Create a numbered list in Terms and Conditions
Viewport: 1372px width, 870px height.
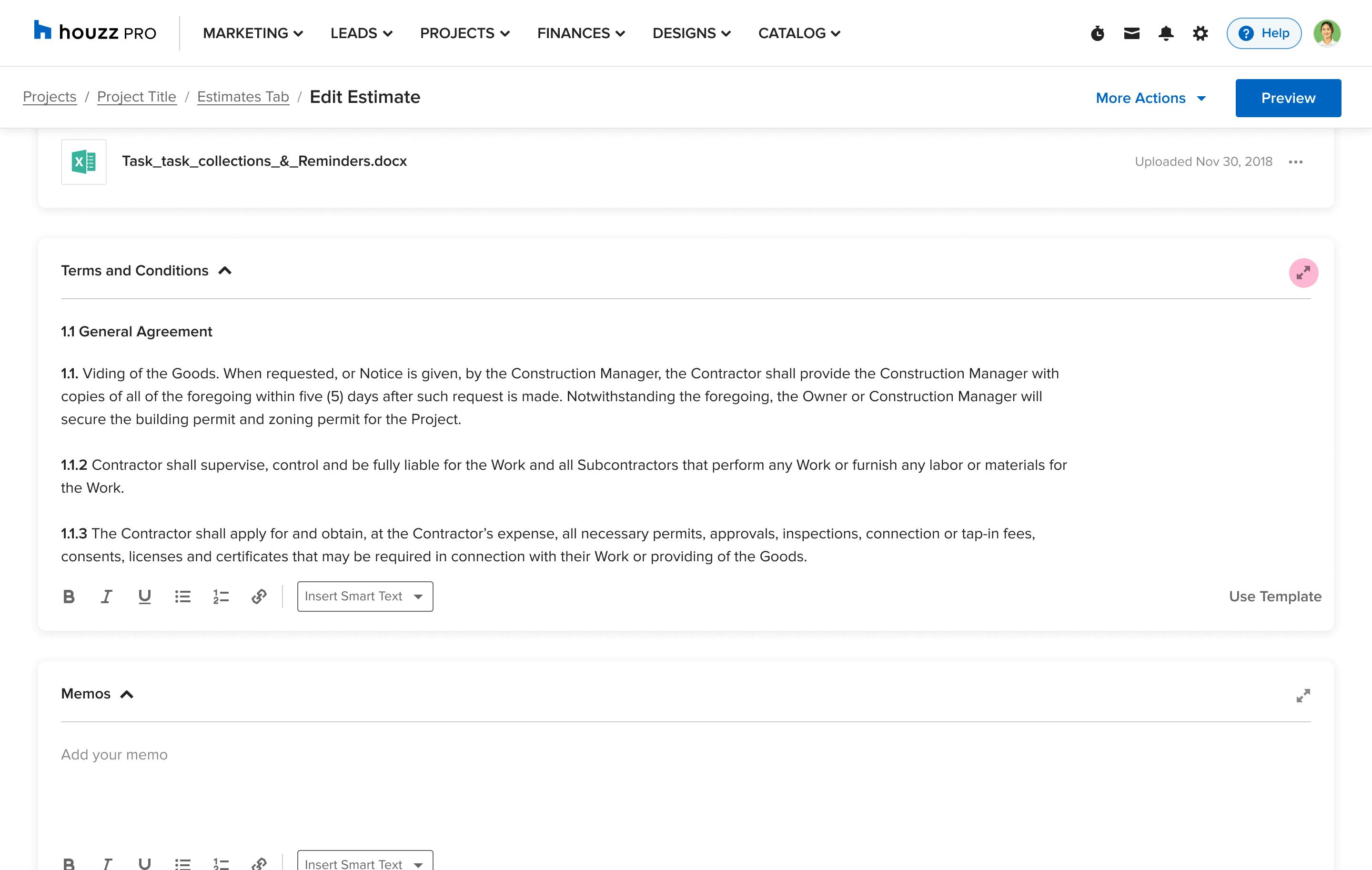click(221, 596)
